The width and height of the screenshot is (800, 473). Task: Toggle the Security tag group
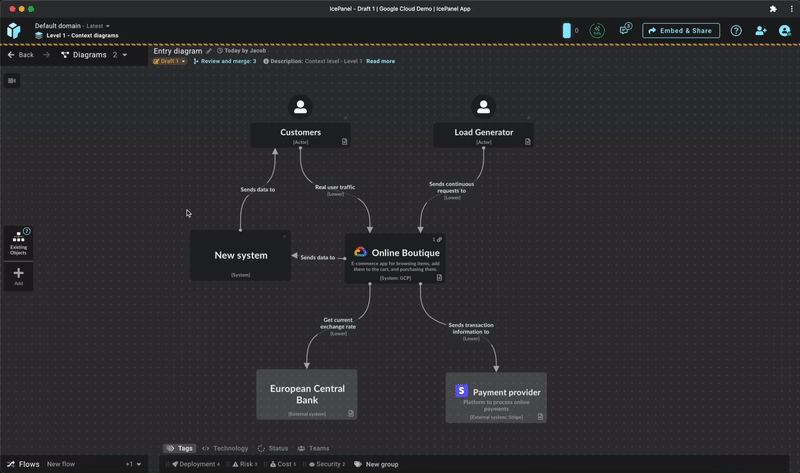point(328,464)
